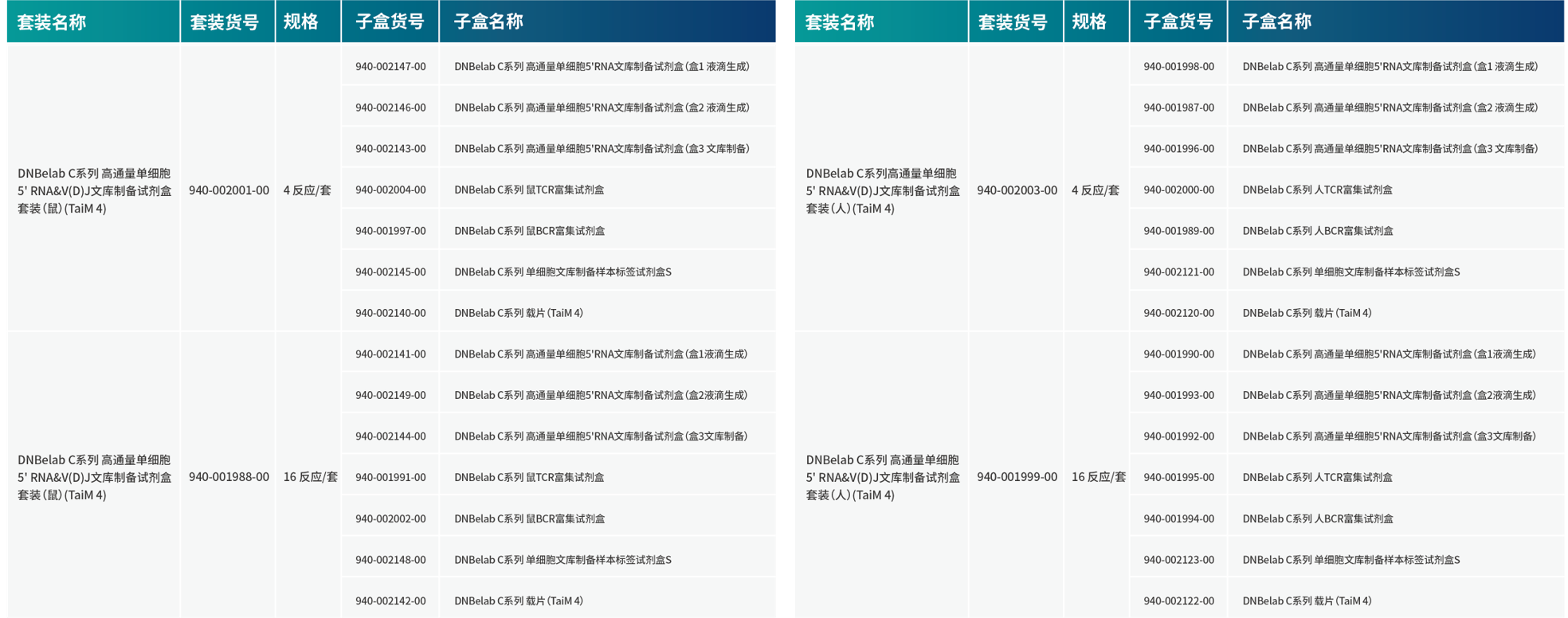Select kit code 940-001988-00

(x=229, y=477)
